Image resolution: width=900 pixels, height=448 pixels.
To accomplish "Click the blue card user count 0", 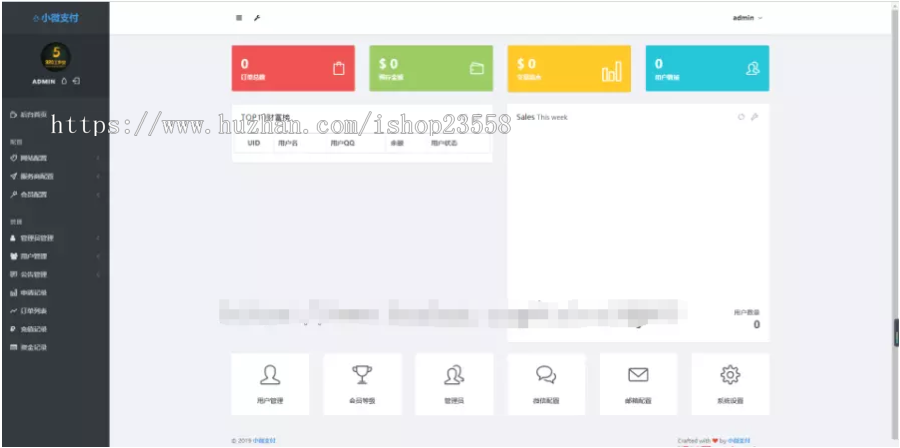I will (659, 64).
